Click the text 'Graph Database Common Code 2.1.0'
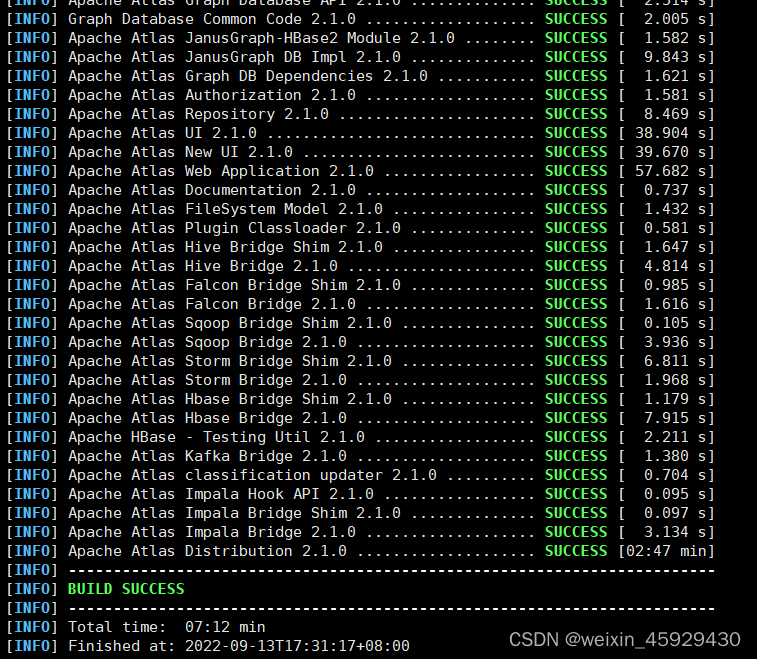The image size is (757, 659). [x=212, y=19]
